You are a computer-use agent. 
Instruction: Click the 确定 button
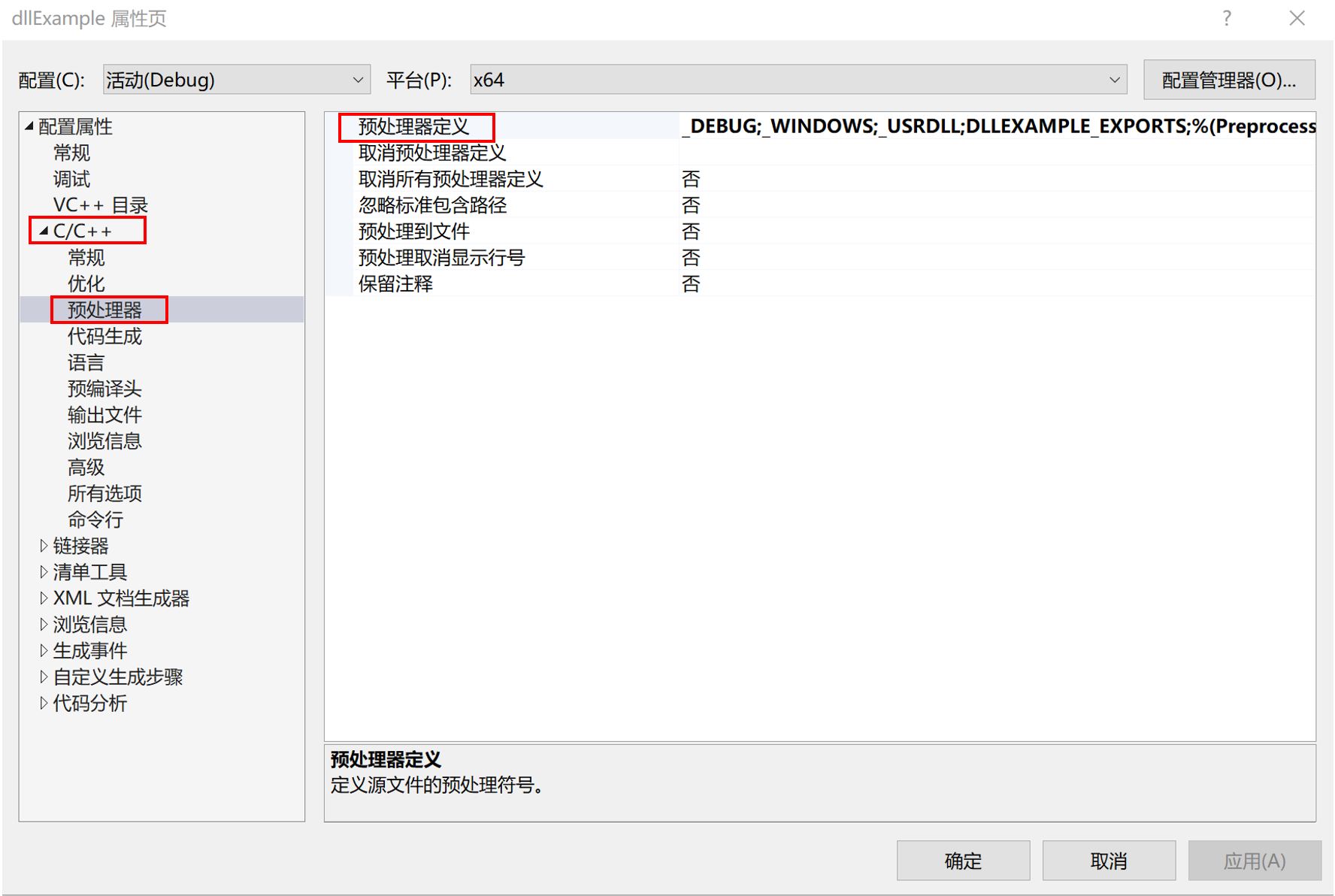963,861
